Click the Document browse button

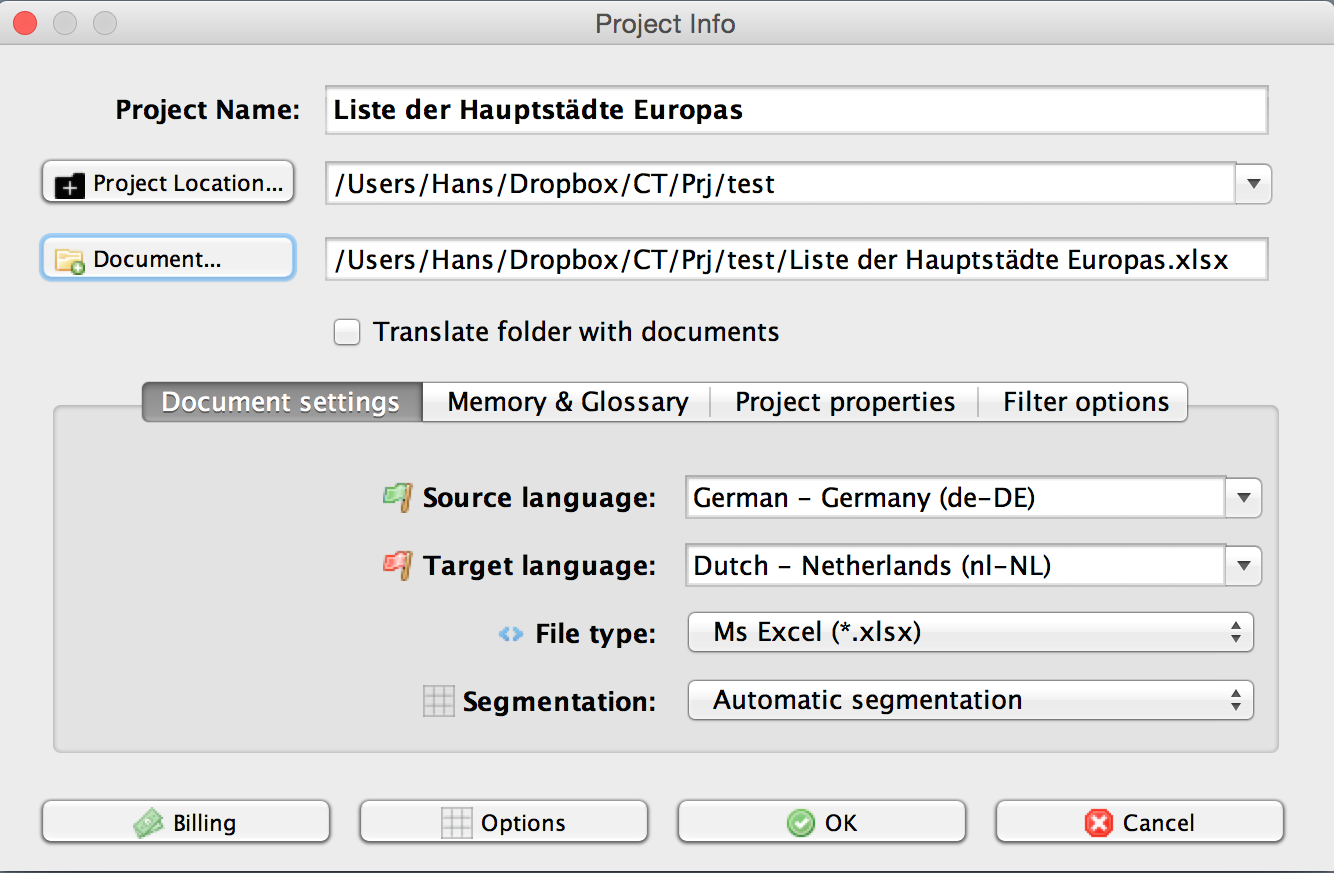(x=168, y=259)
